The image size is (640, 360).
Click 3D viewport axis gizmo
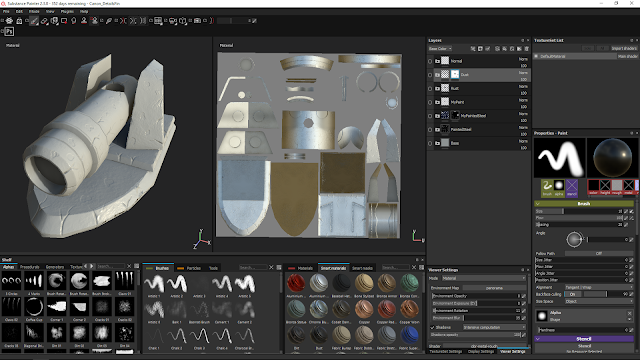[x=202, y=240]
